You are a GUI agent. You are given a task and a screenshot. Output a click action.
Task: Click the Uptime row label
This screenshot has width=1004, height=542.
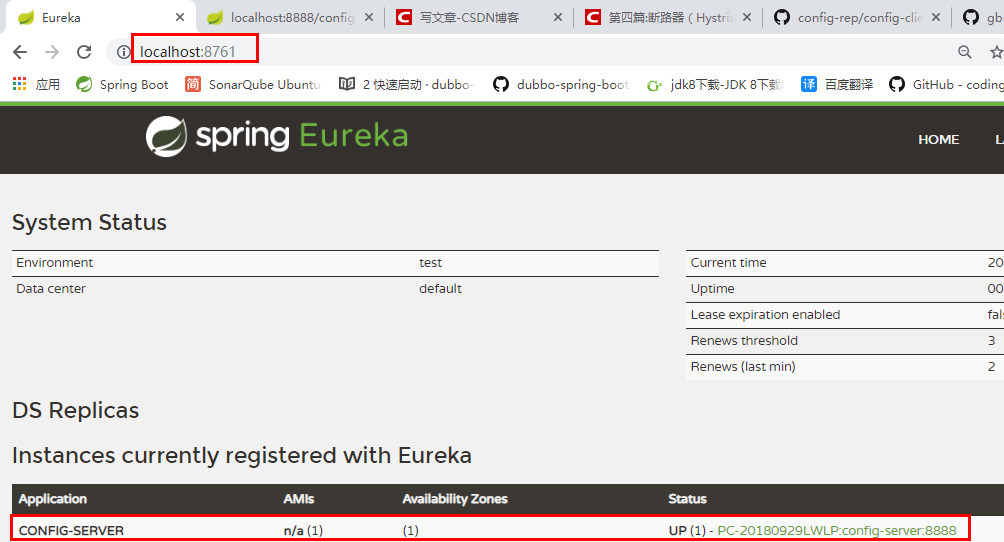coord(712,289)
